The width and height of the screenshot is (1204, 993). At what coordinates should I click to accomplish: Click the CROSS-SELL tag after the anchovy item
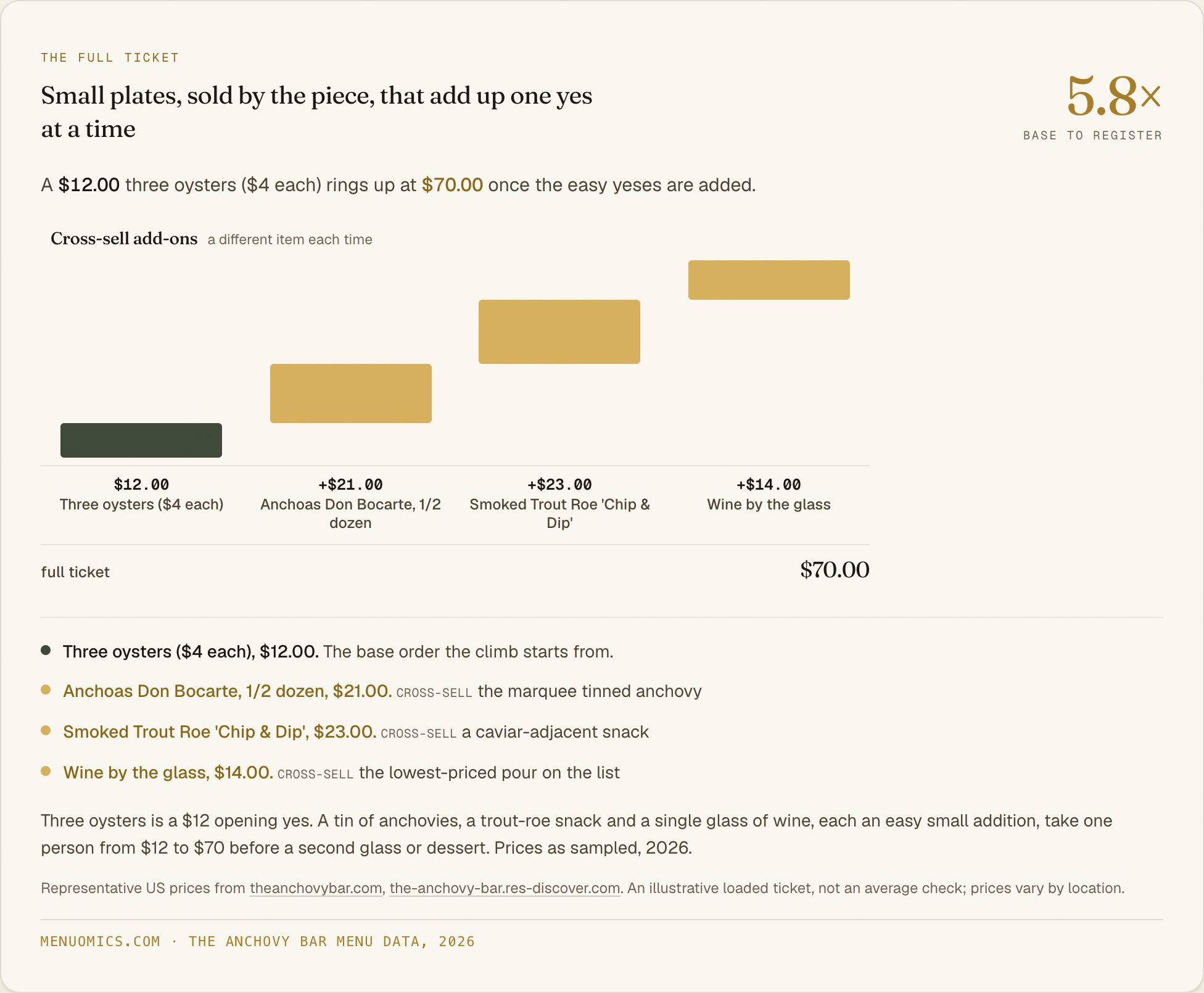(434, 693)
